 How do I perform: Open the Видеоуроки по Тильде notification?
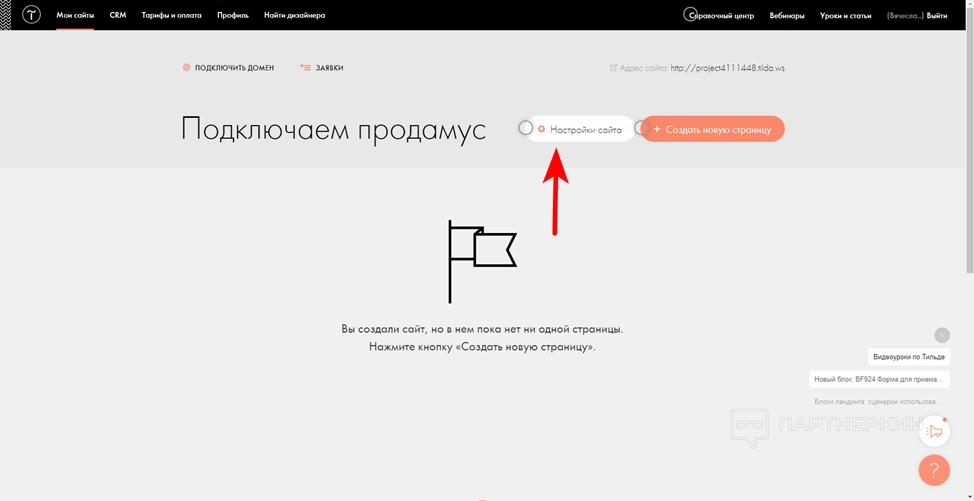908,357
